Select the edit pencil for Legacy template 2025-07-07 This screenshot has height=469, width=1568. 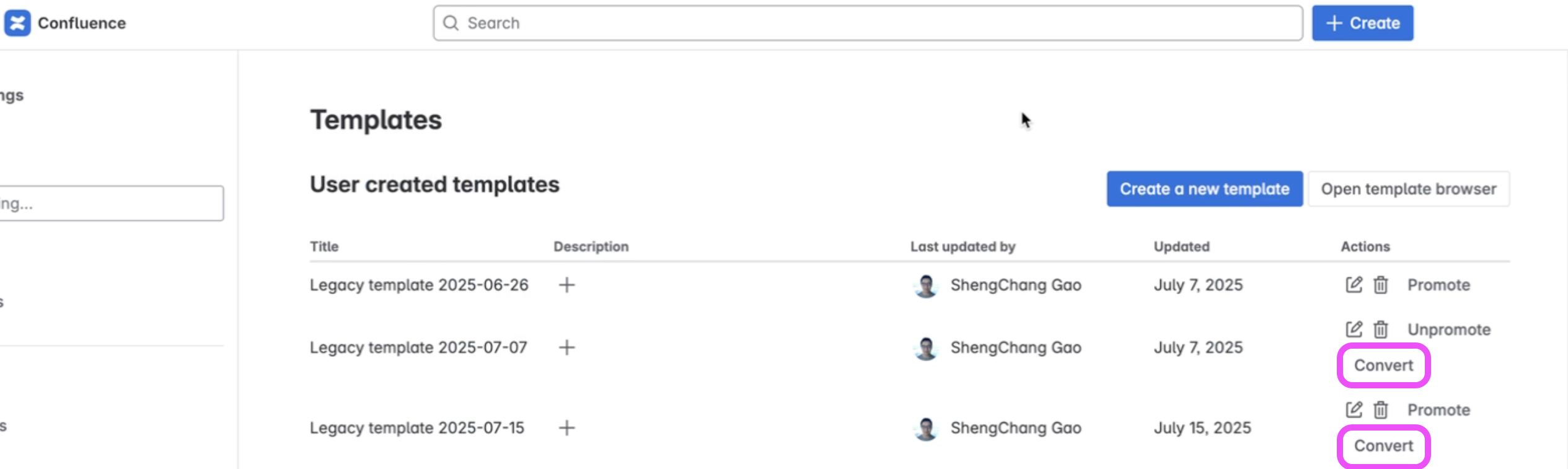[x=1353, y=329]
